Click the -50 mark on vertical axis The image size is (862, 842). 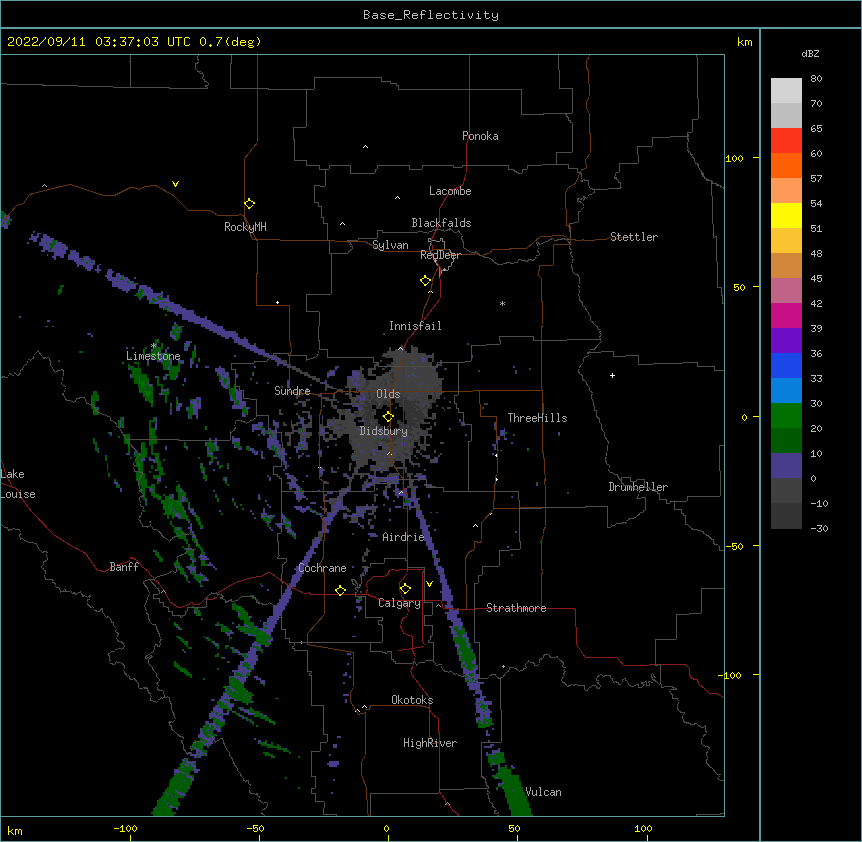pos(734,546)
